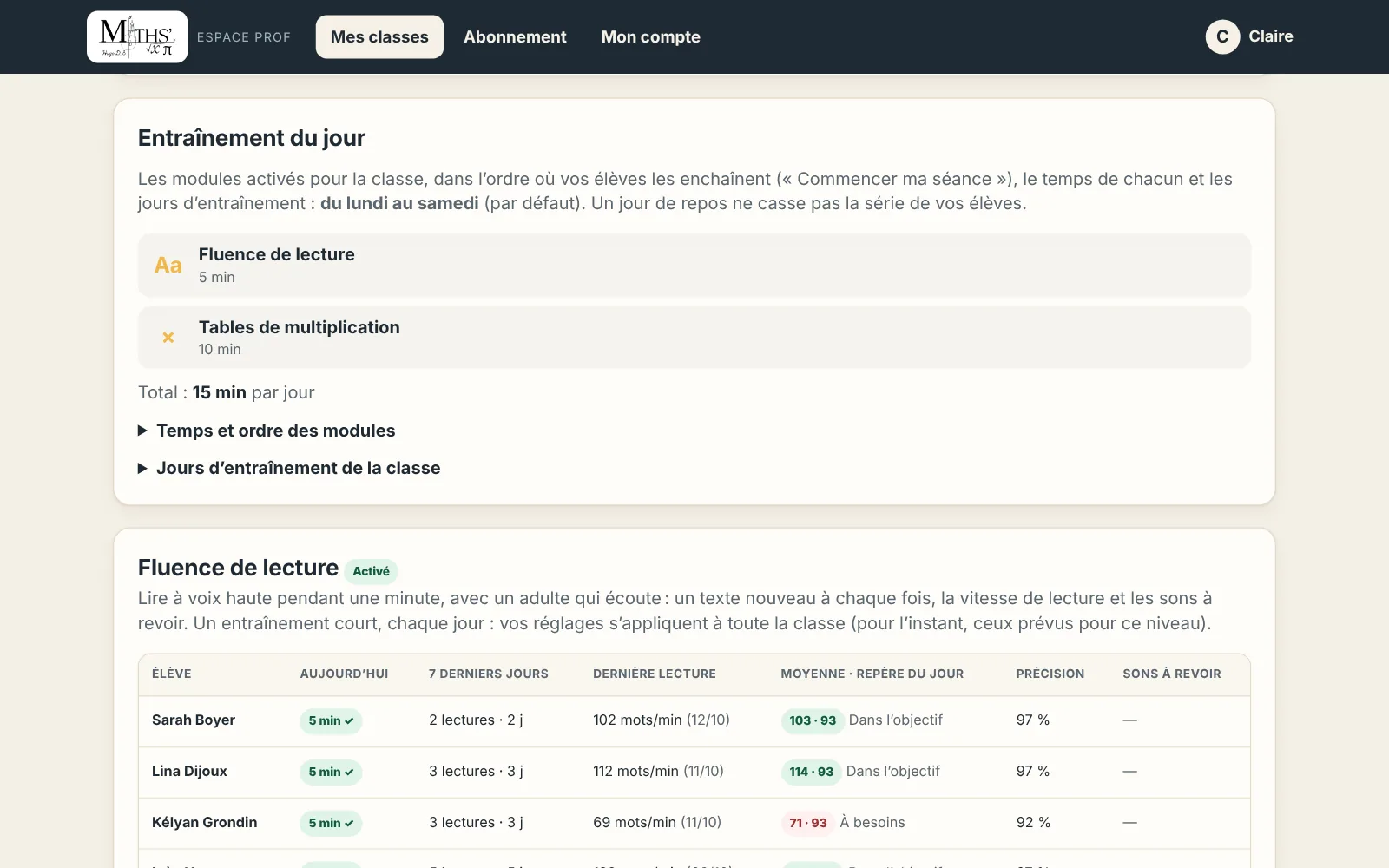Click the ÉLÈVE column header

(172, 674)
